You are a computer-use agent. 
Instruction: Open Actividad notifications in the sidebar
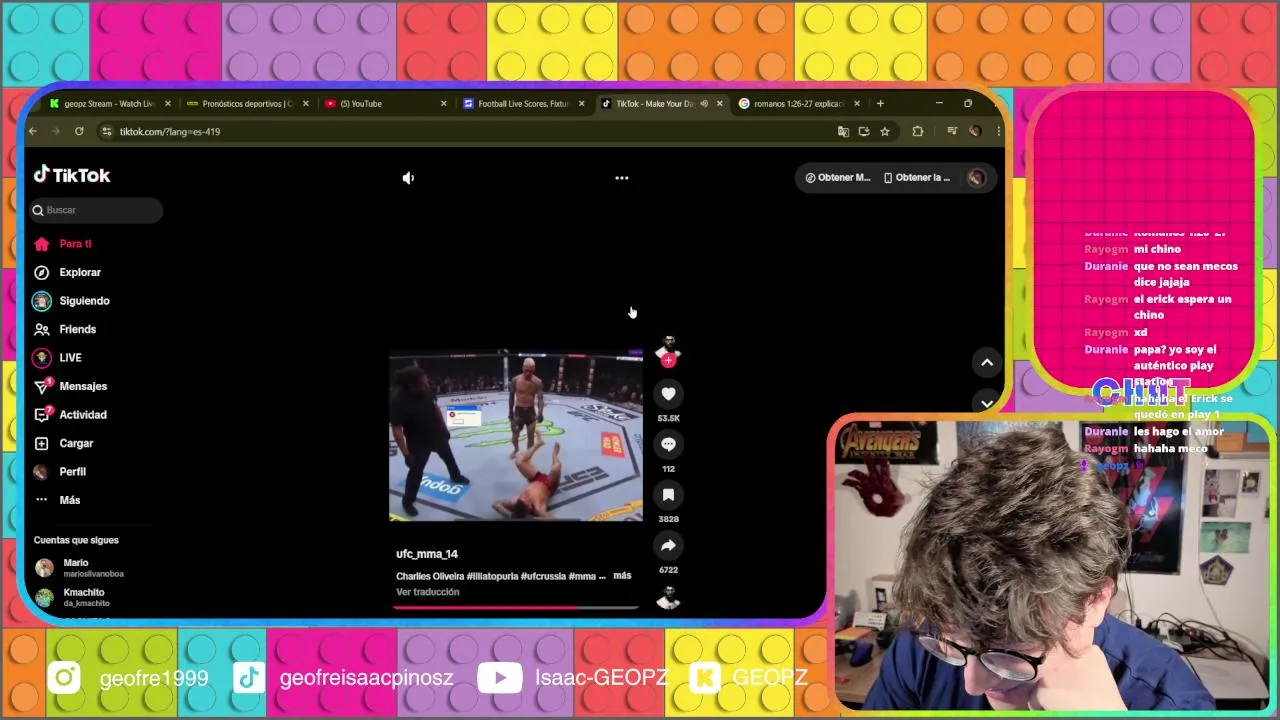click(82, 415)
